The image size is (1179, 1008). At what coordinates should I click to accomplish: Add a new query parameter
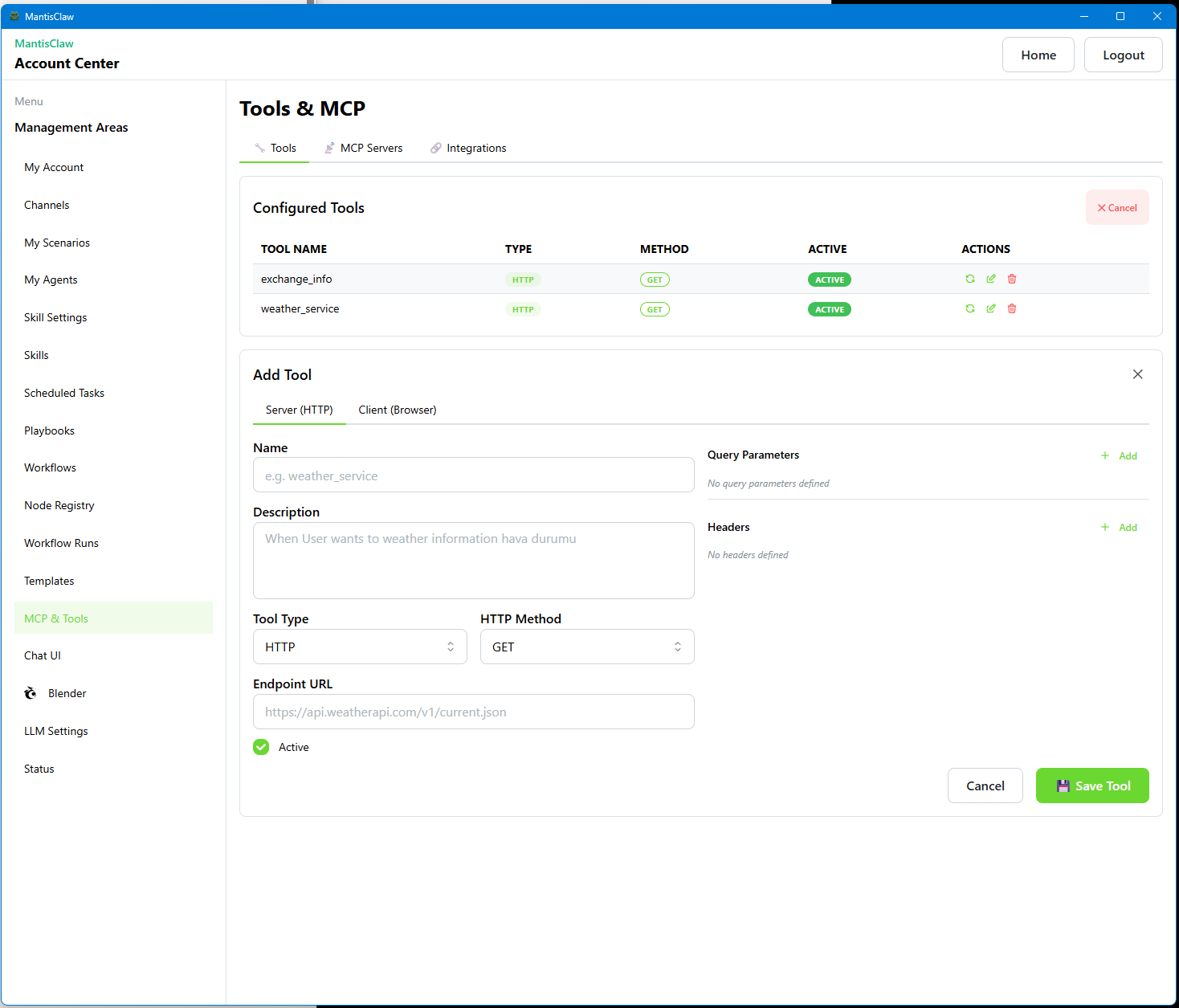click(1119, 455)
